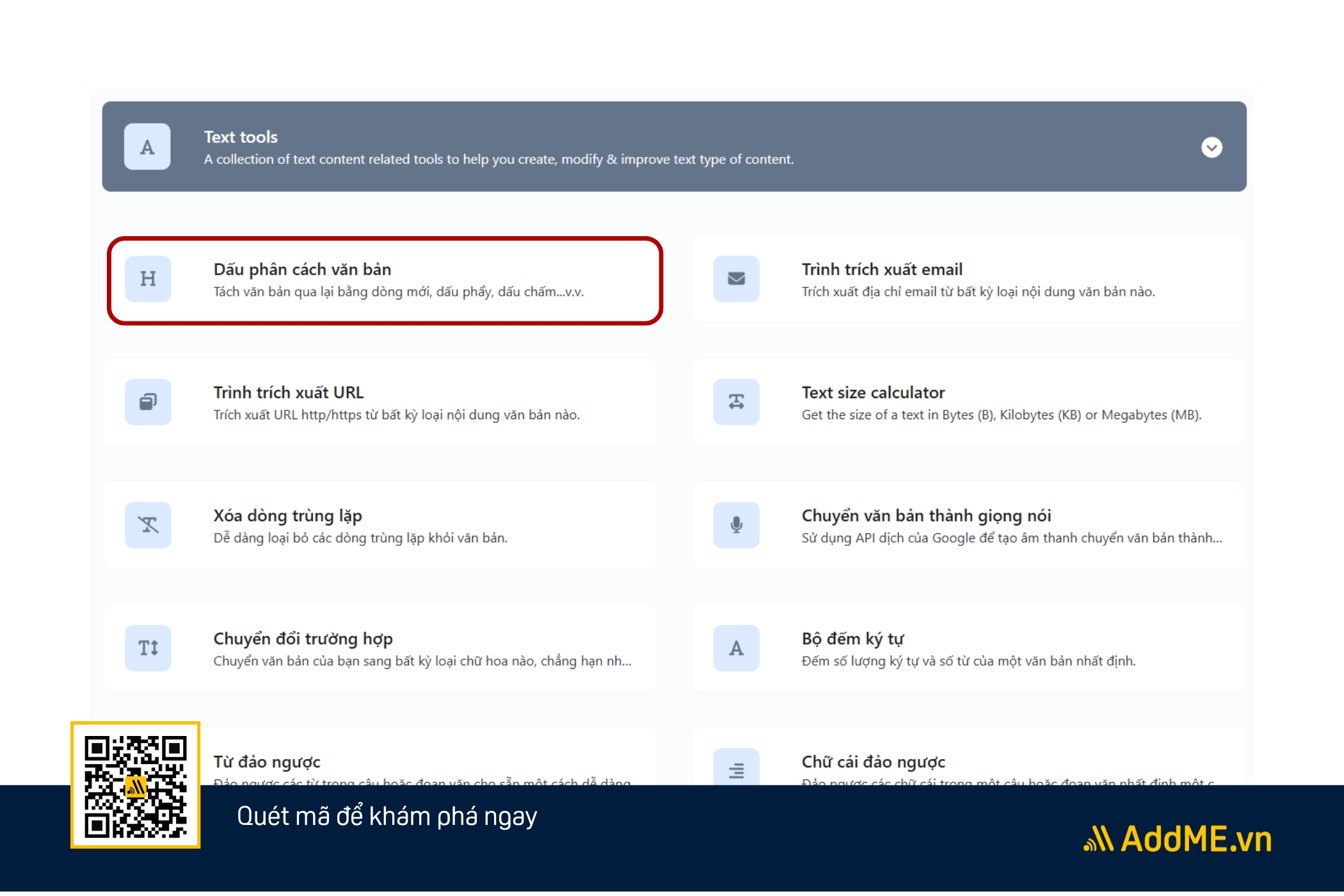Screen dimensions: 1344x896
Task: Click the AddME.vn logo
Action: (x=1177, y=839)
